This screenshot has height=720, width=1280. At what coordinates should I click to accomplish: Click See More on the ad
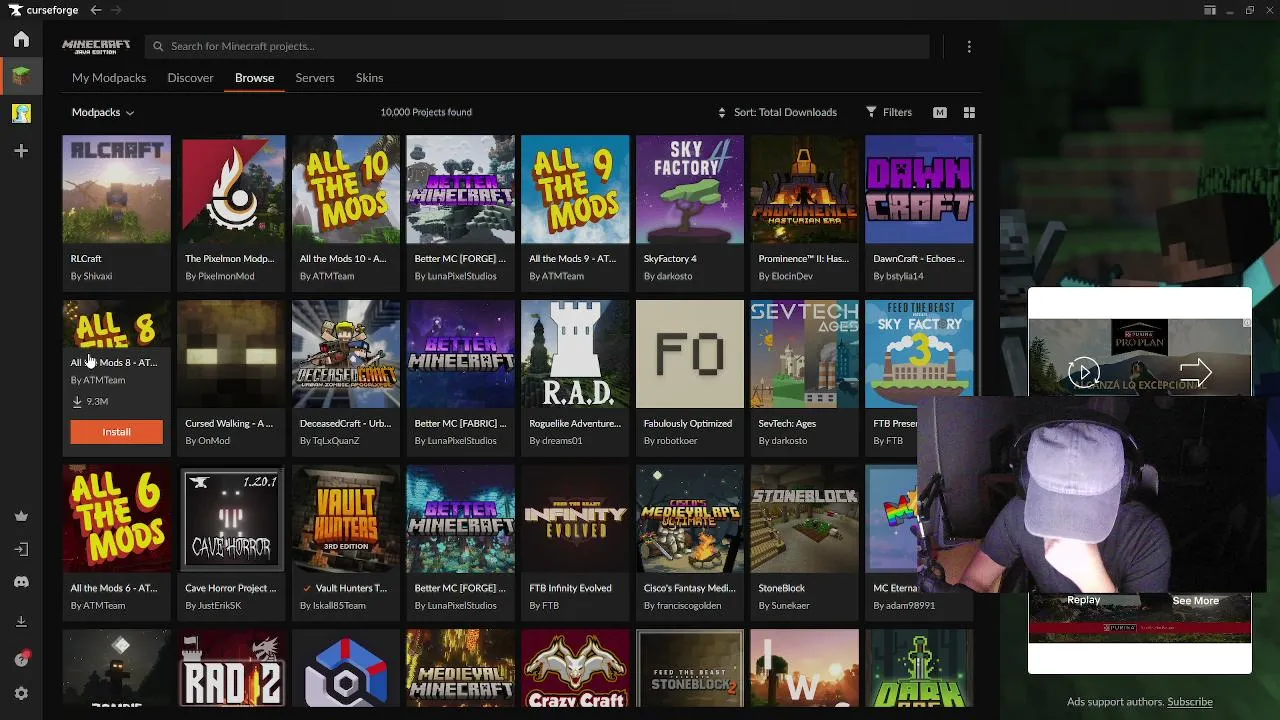(1195, 601)
